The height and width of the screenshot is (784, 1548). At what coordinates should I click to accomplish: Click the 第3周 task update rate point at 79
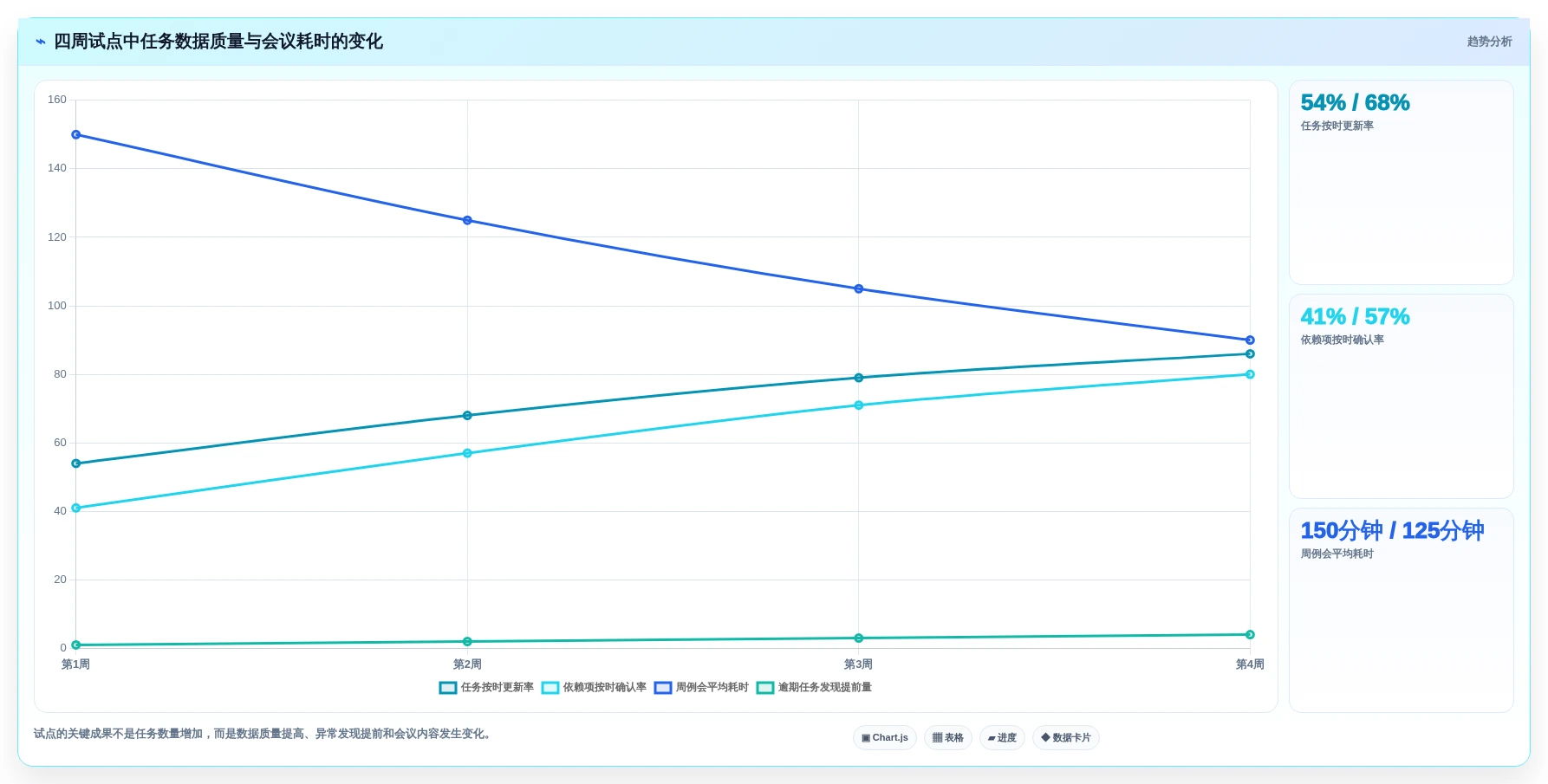tap(859, 379)
